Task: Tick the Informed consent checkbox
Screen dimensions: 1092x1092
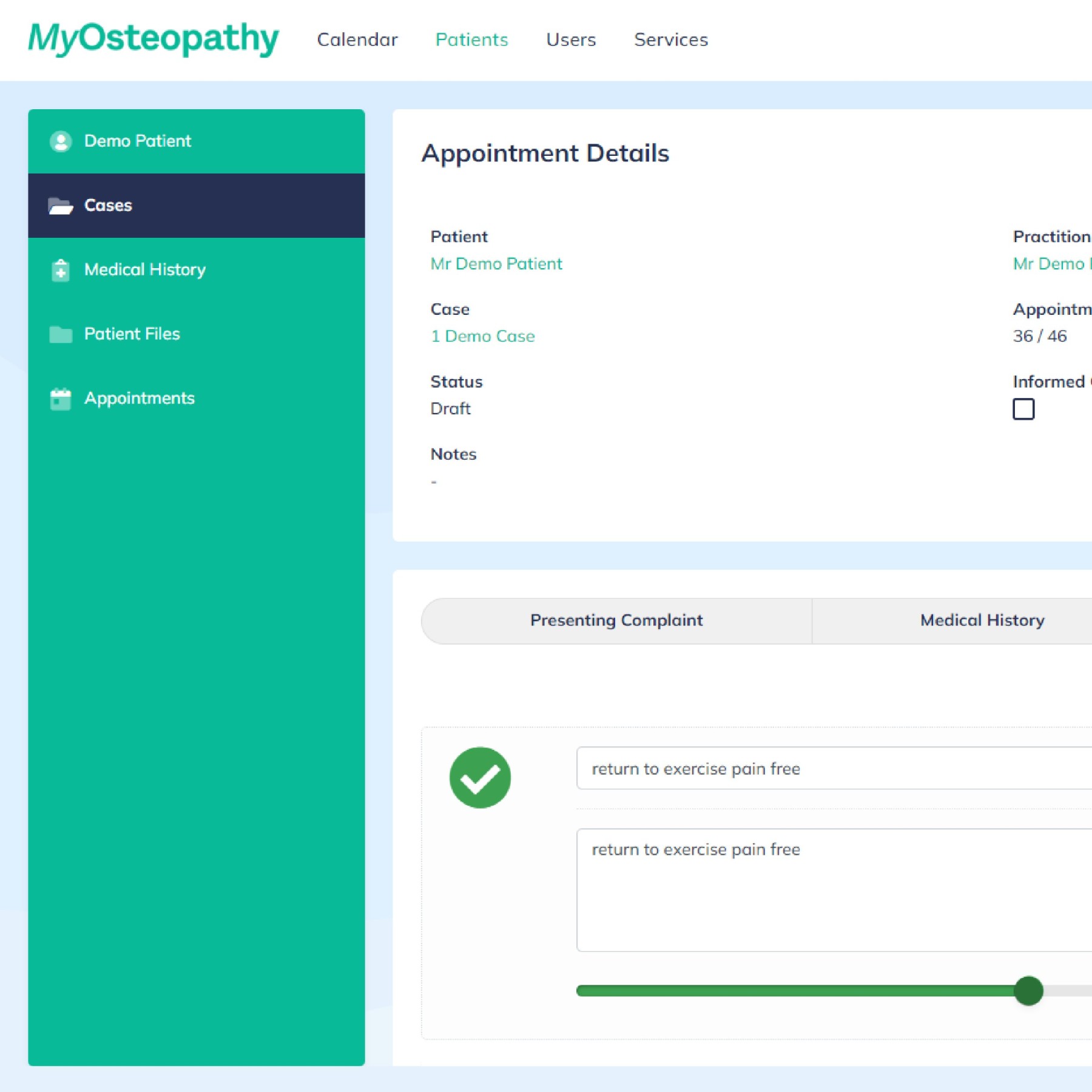Action: (x=1023, y=409)
